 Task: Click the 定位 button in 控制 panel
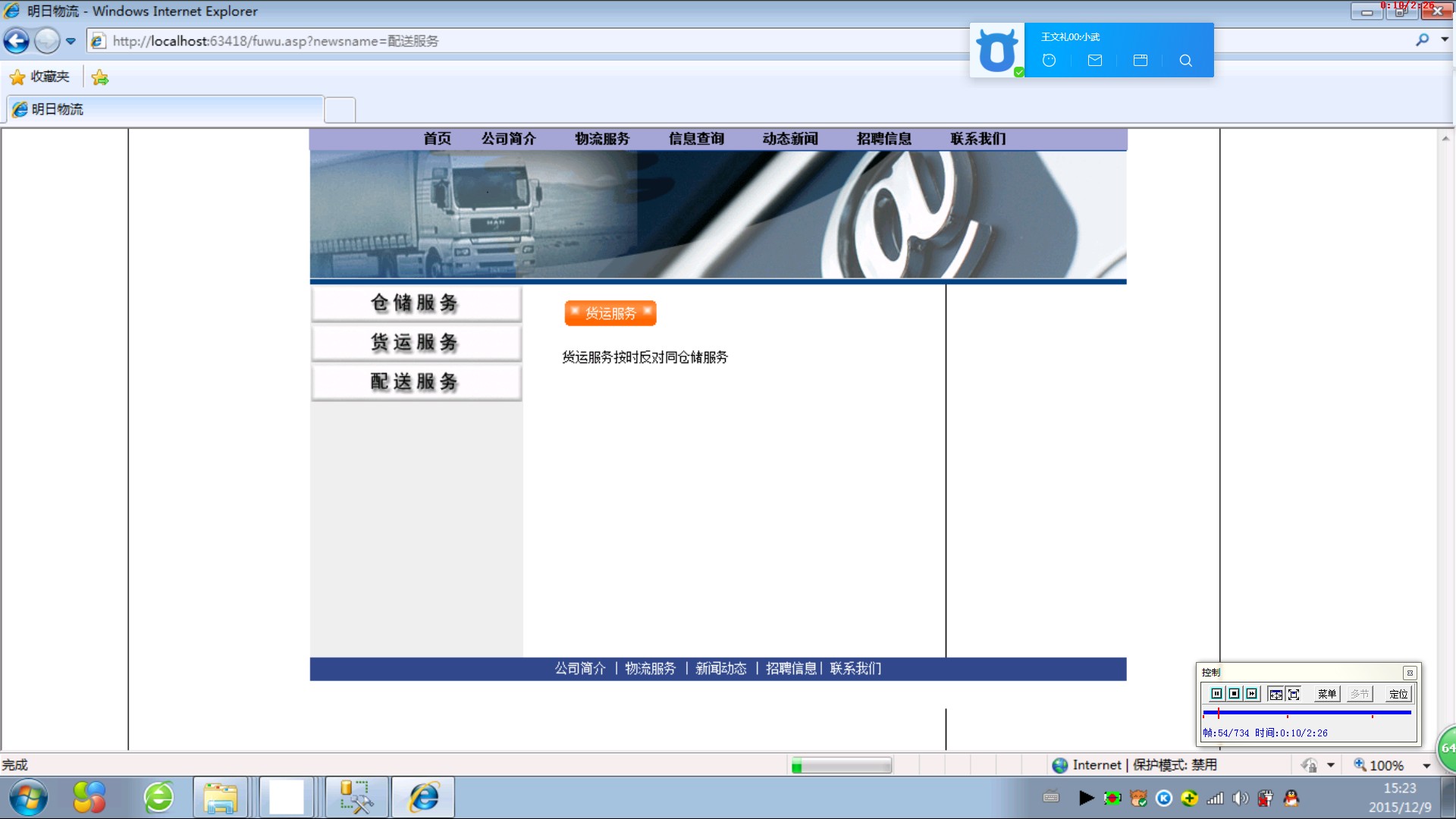pos(1398,694)
